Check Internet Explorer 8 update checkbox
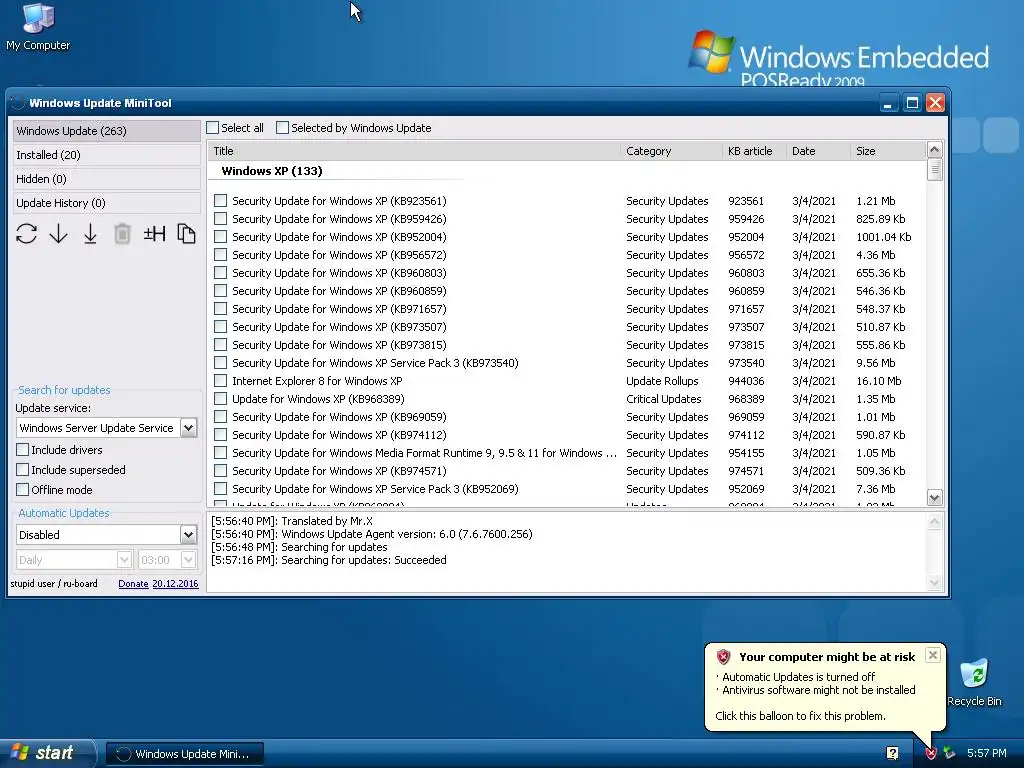The height and width of the screenshot is (768, 1024). (221, 381)
